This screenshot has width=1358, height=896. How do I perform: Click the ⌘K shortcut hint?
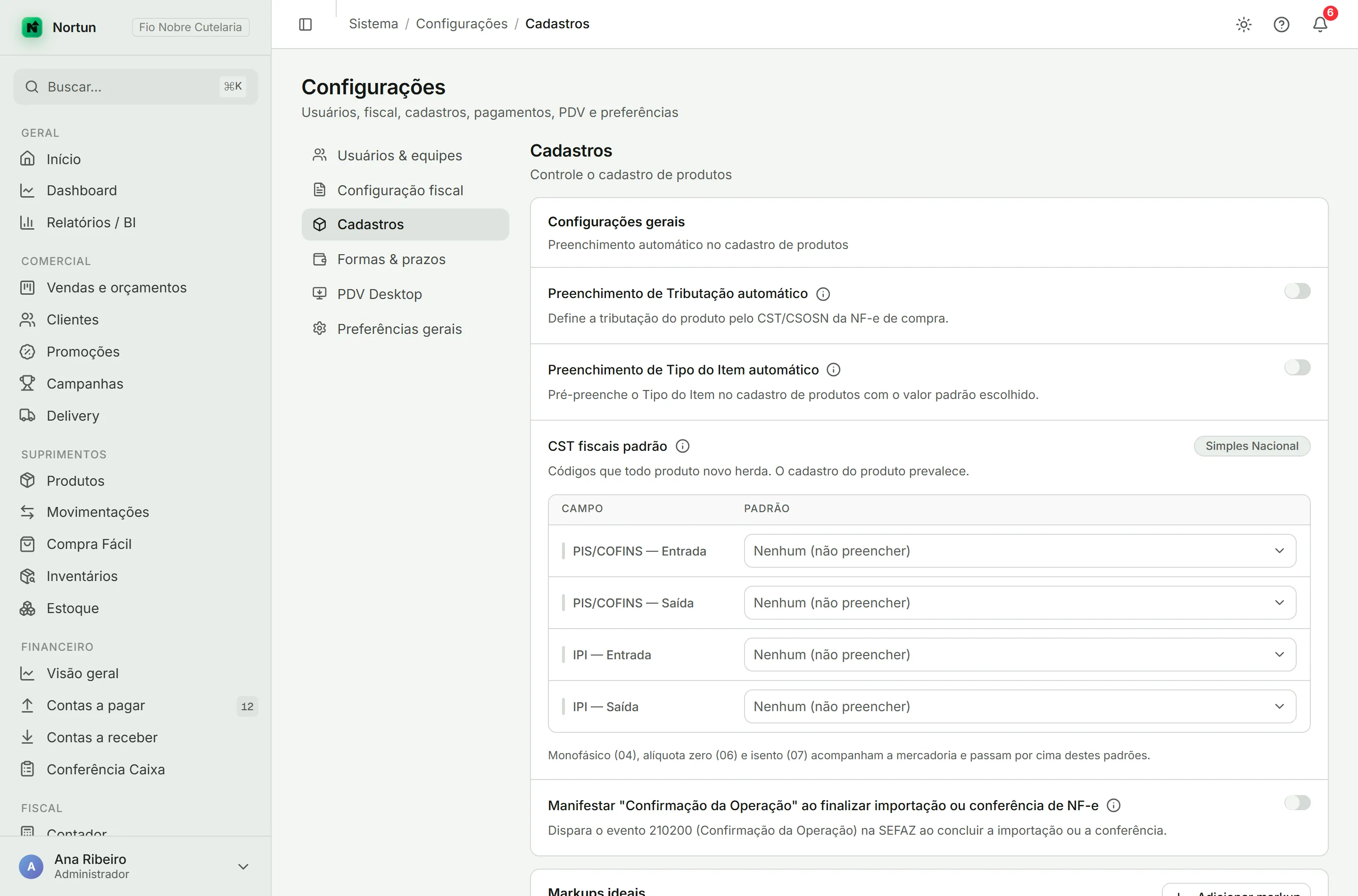(233, 87)
